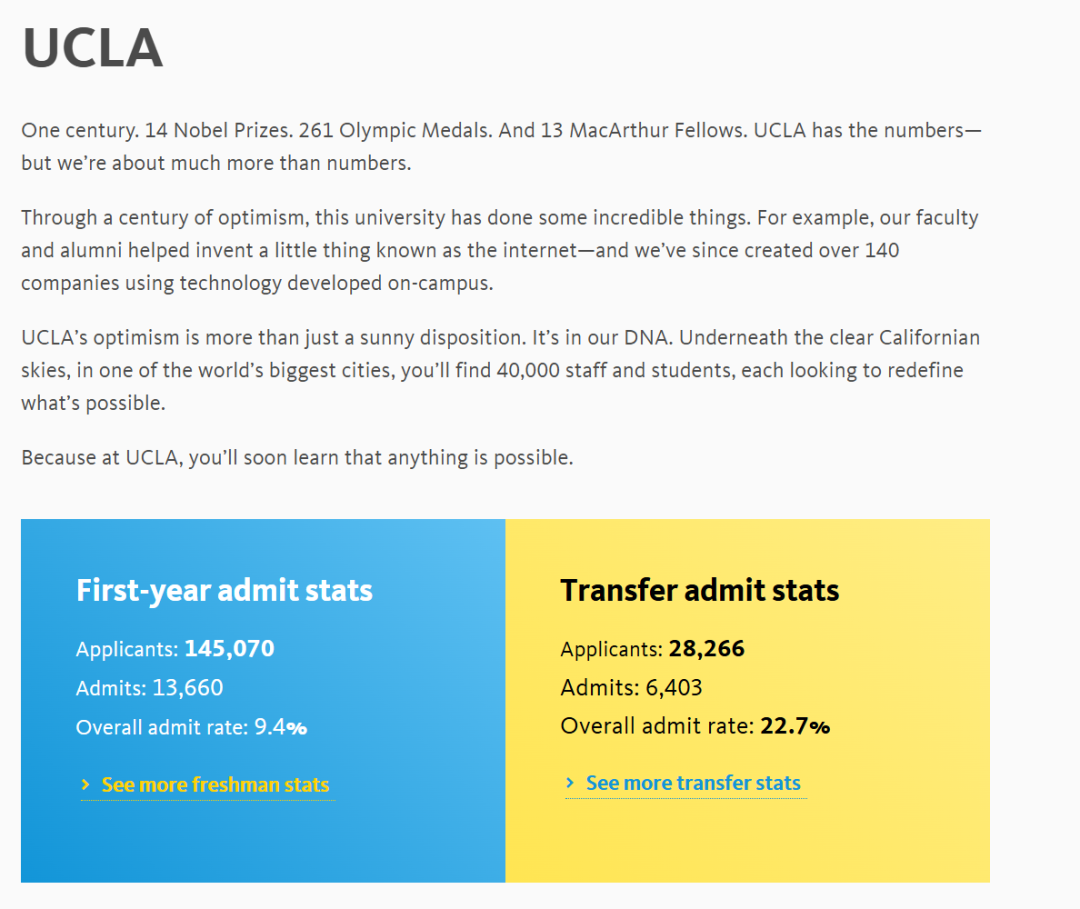Click the first-year admits figure 13,660
This screenshot has height=909, width=1080.
click(x=188, y=688)
